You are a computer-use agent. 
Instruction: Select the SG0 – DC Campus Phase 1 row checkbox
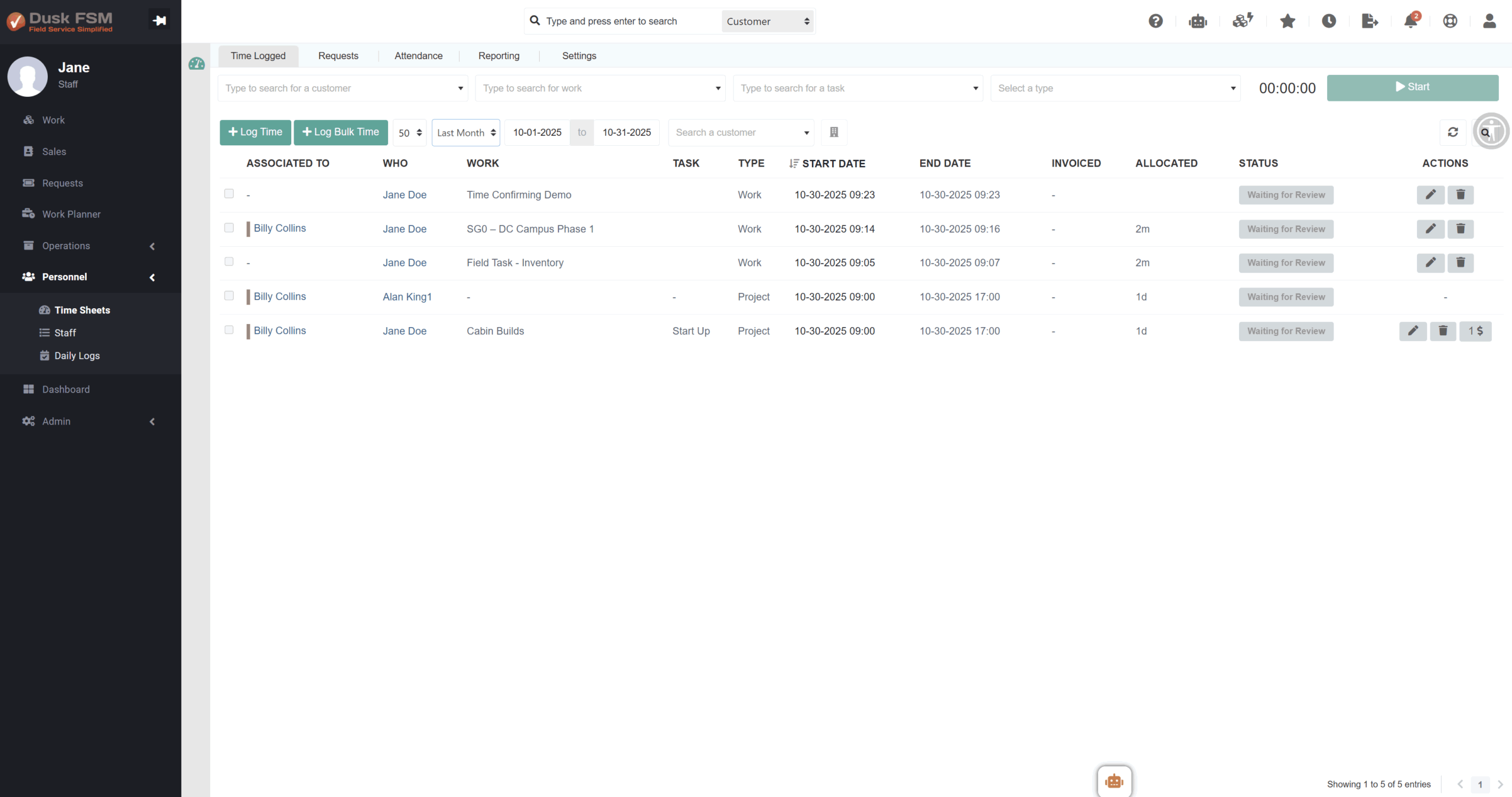[229, 228]
